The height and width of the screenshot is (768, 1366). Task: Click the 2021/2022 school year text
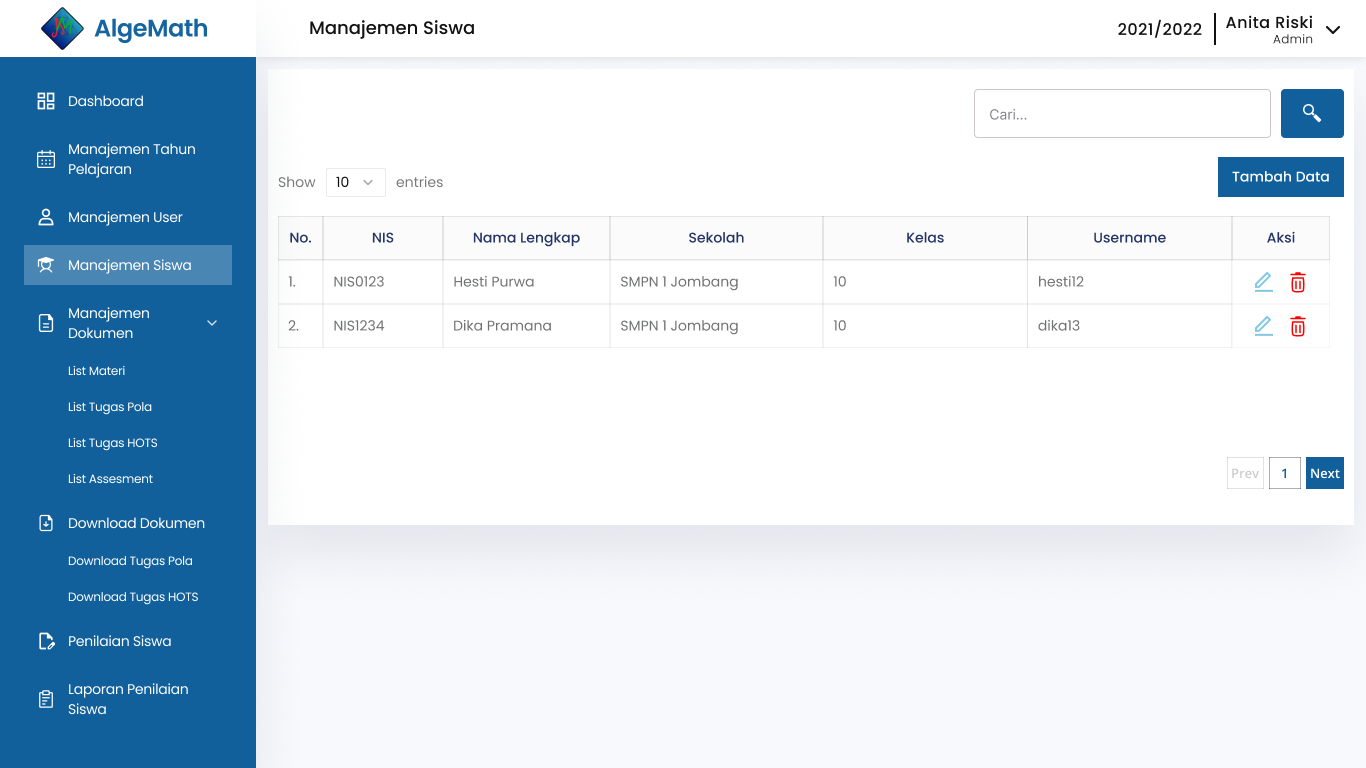[1160, 29]
